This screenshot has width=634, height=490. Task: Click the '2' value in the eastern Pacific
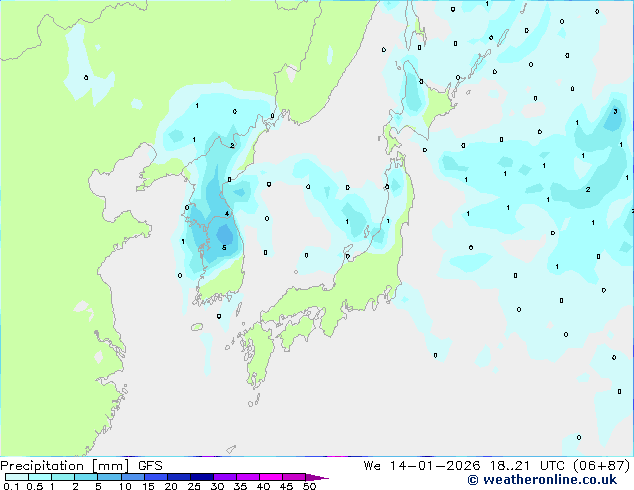(588, 189)
